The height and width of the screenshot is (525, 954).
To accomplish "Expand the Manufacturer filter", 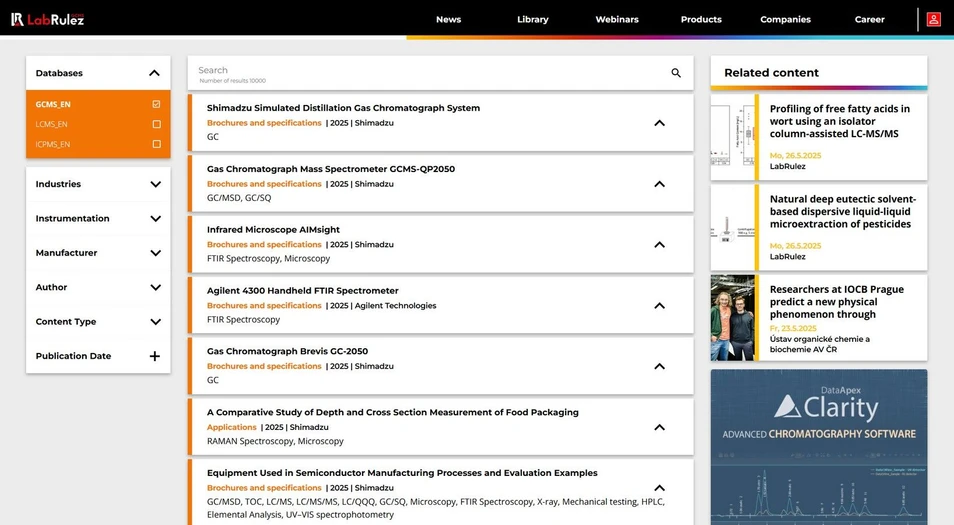I will coord(155,253).
